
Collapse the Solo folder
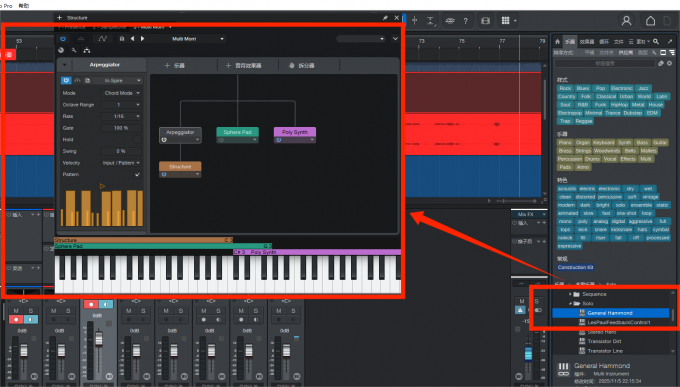(x=570, y=303)
